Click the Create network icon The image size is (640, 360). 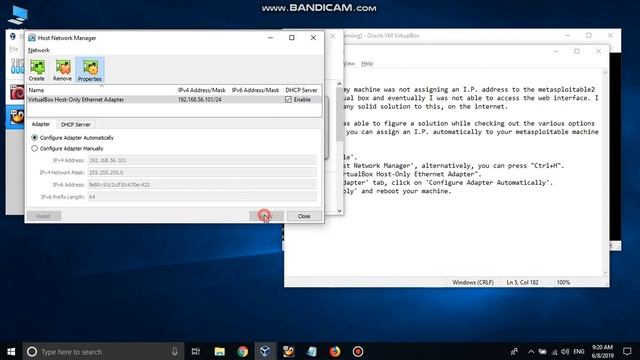click(x=37, y=70)
